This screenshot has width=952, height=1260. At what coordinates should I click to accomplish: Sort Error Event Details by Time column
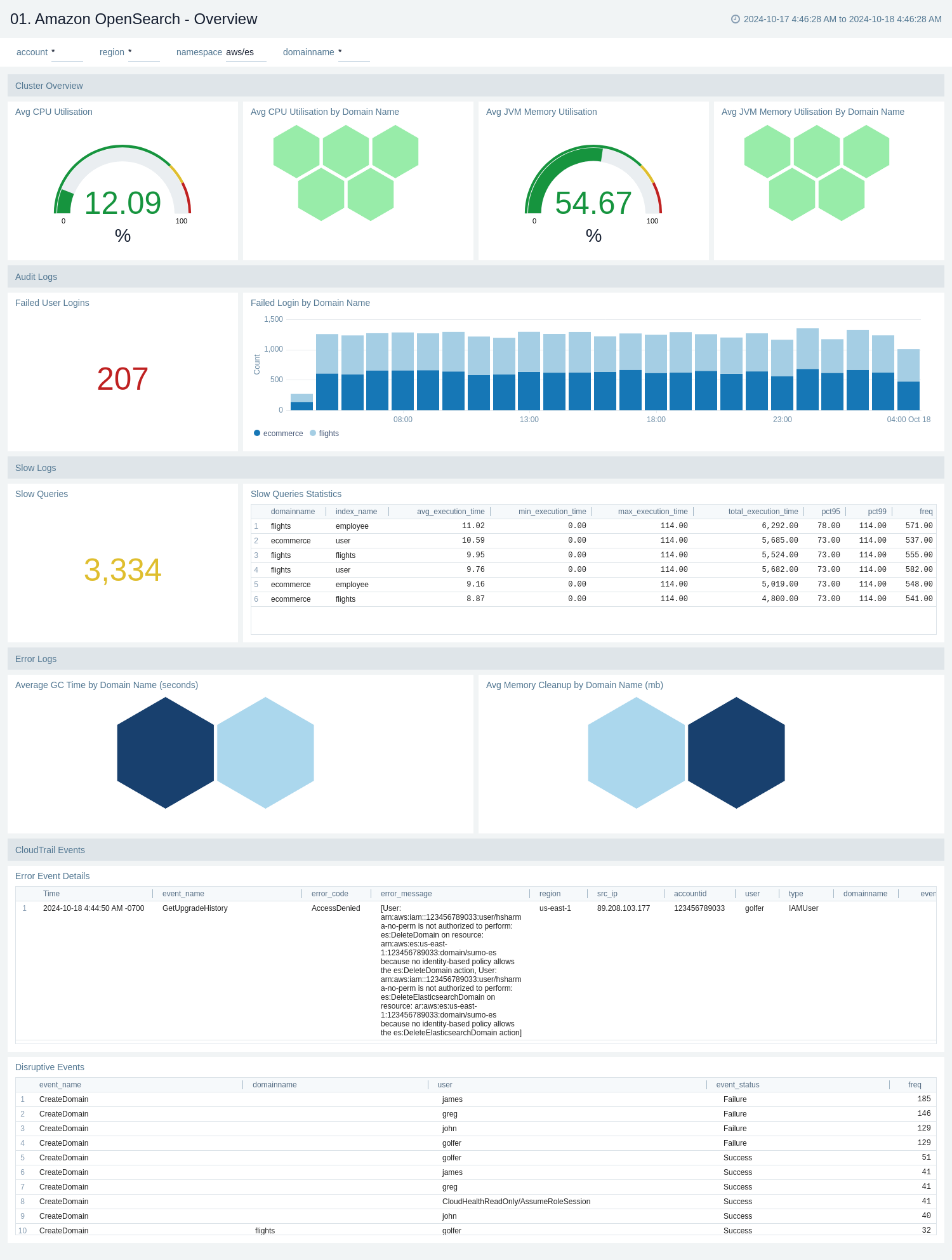pyautogui.click(x=51, y=894)
